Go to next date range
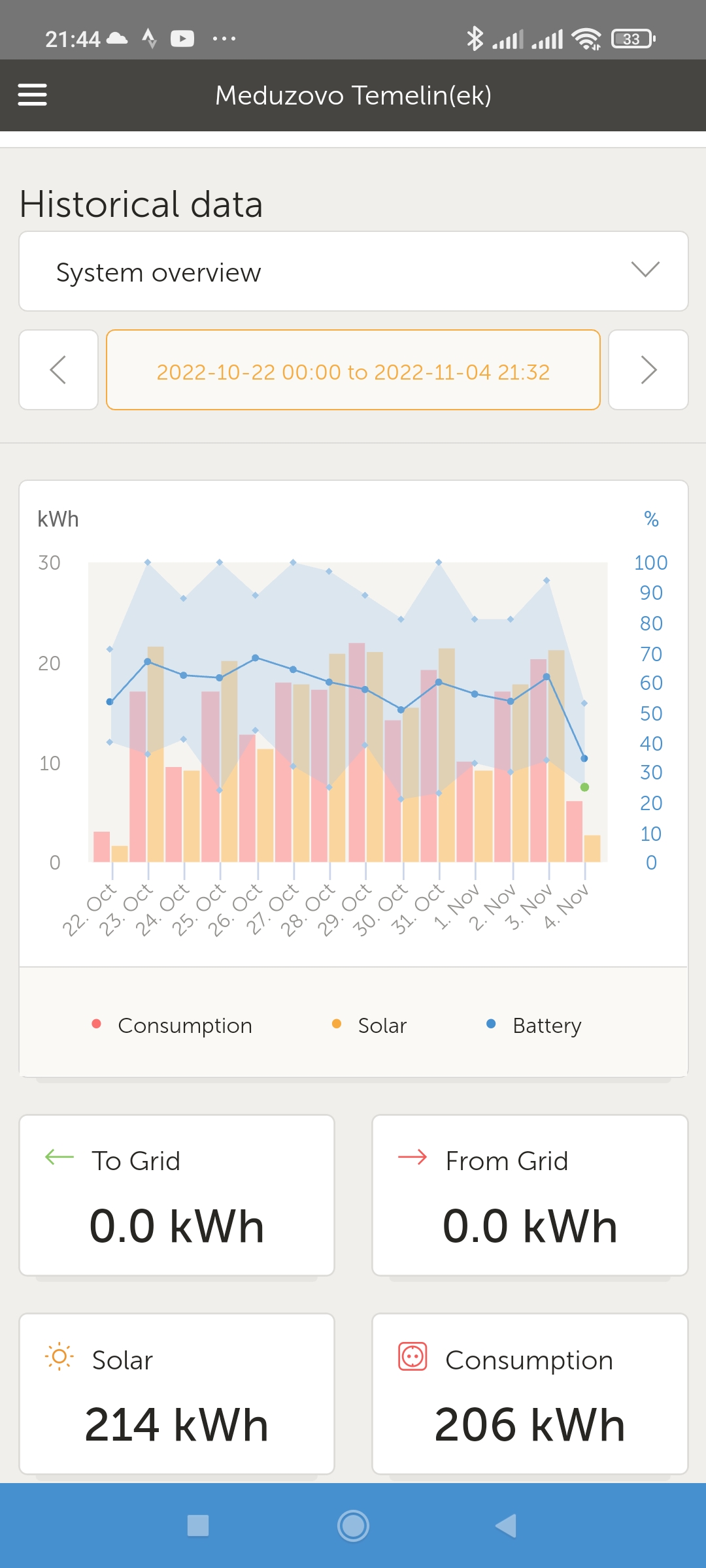The width and height of the screenshot is (706, 1568). click(648, 370)
